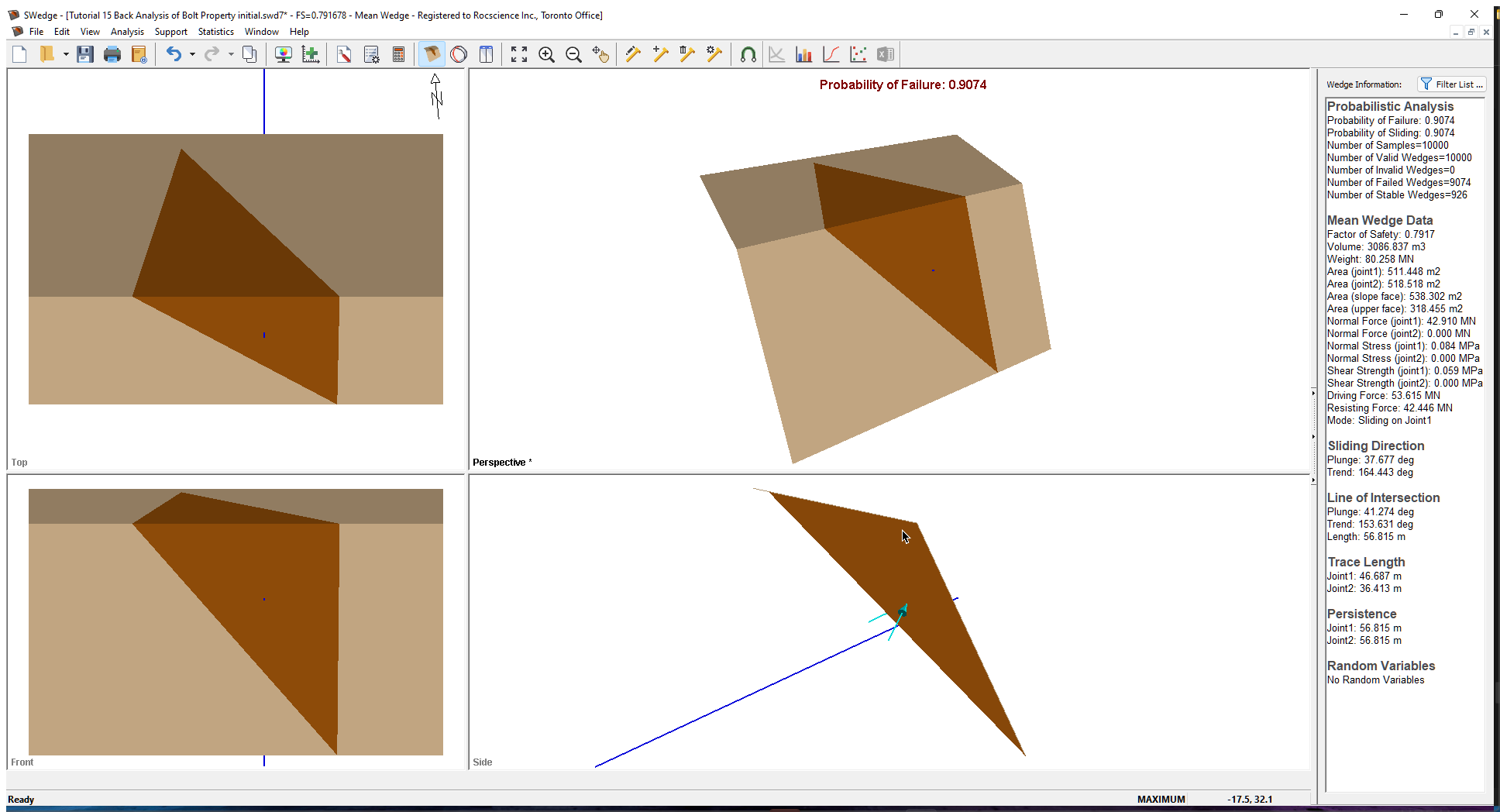This screenshot has height=812, width=1500.
Task: Click the Redo arrow icon
Action: tap(212, 54)
